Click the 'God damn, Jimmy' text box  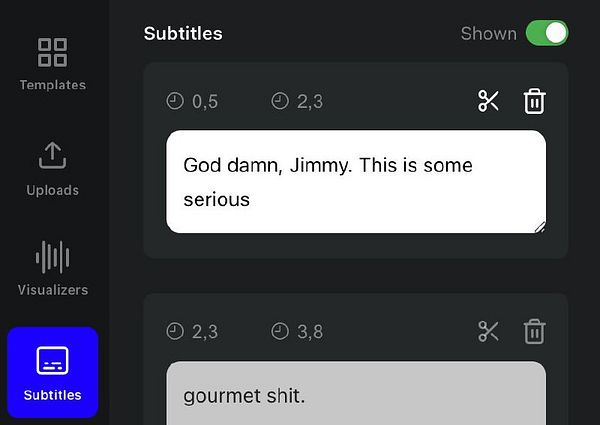point(355,181)
